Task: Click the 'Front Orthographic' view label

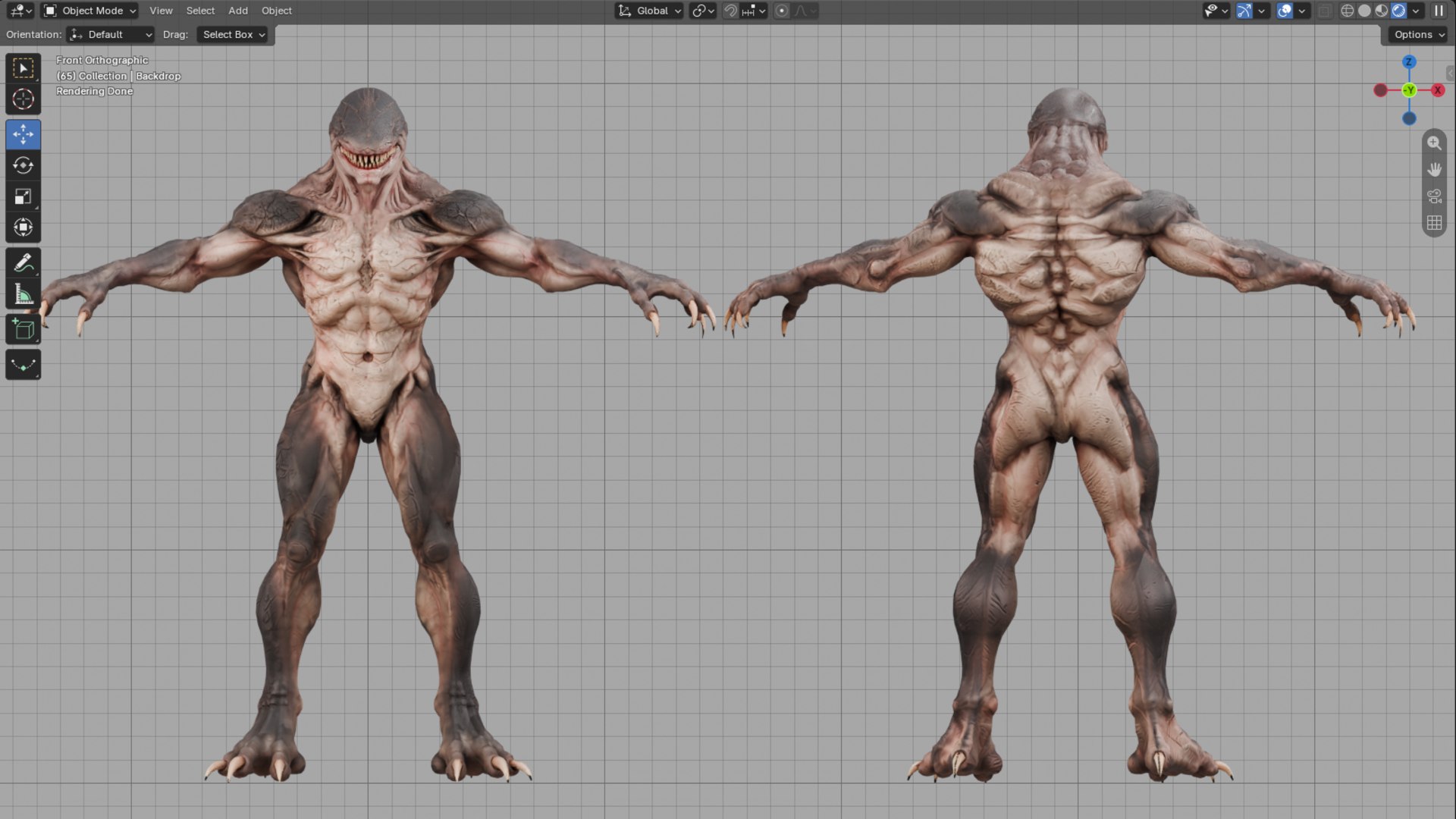Action: [x=102, y=60]
